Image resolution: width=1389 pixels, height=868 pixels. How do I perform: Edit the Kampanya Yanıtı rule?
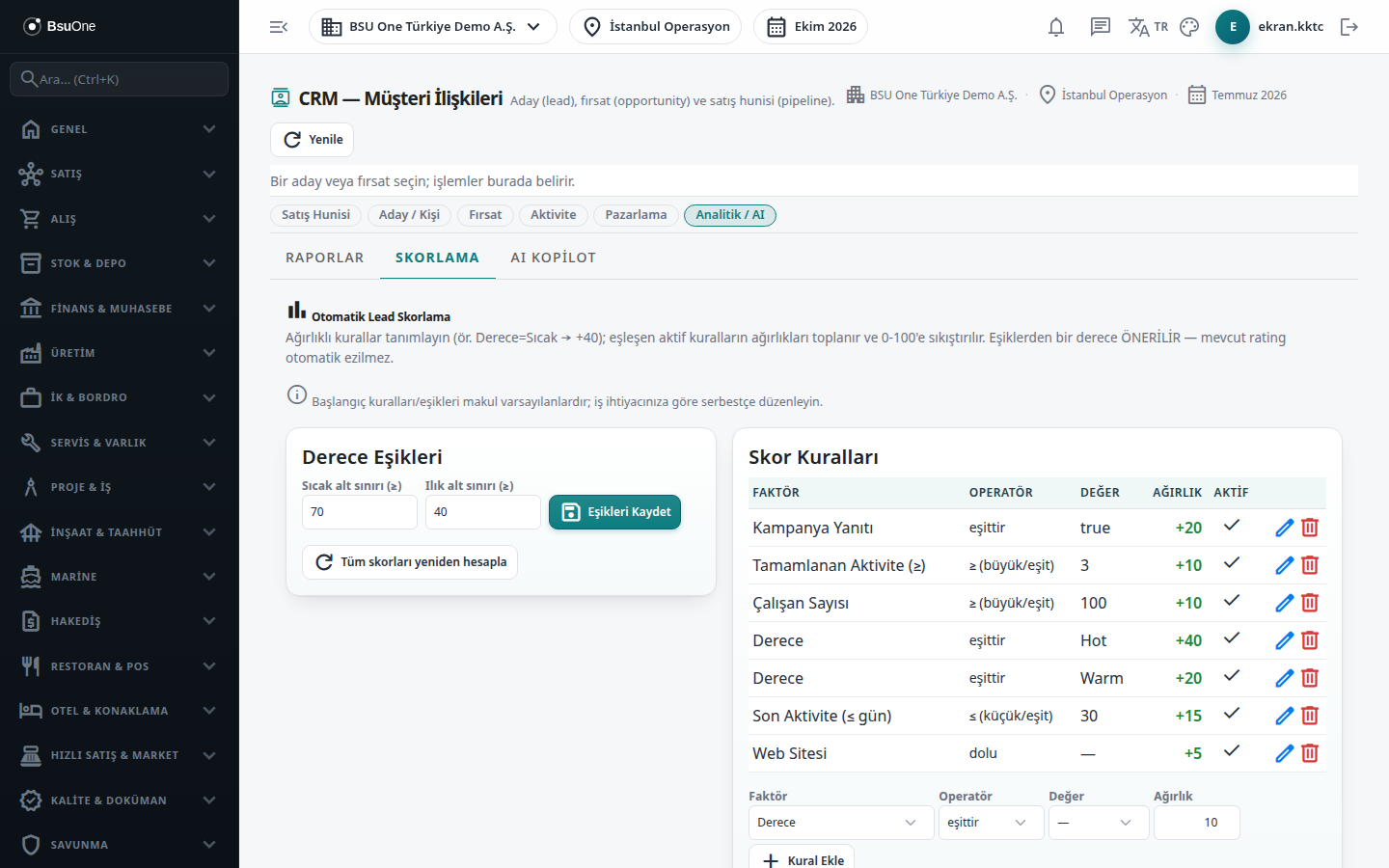[1285, 528]
